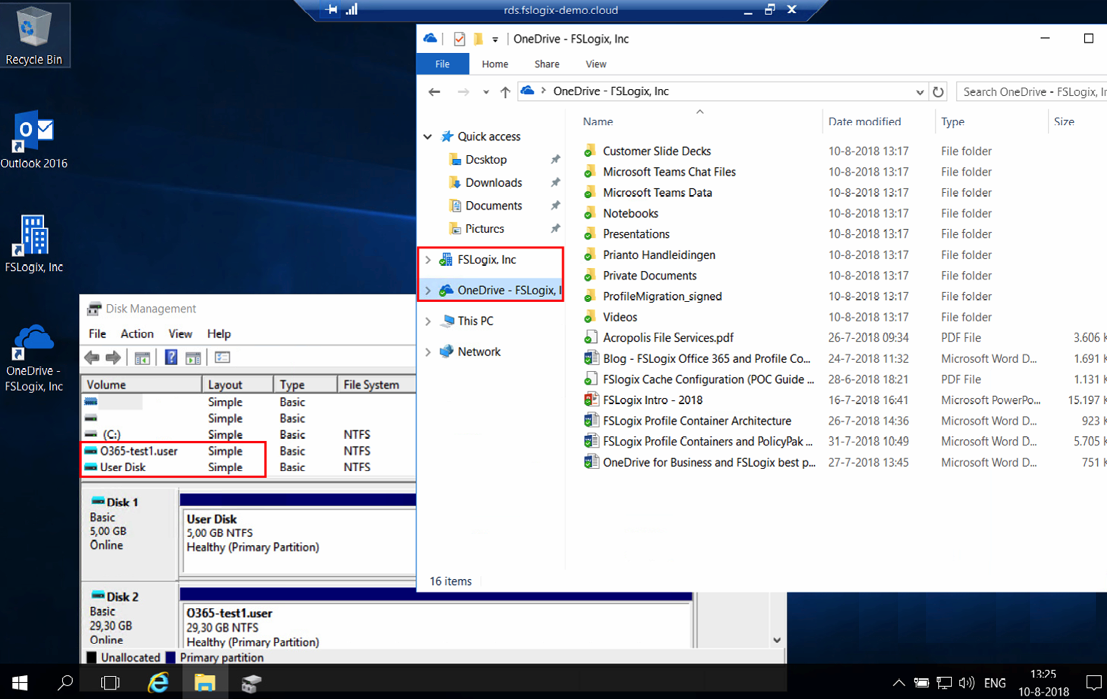This screenshot has width=1107, height=699.
Task: Select Disk 1 User Disk partition
Action: (x=299, y=540)
